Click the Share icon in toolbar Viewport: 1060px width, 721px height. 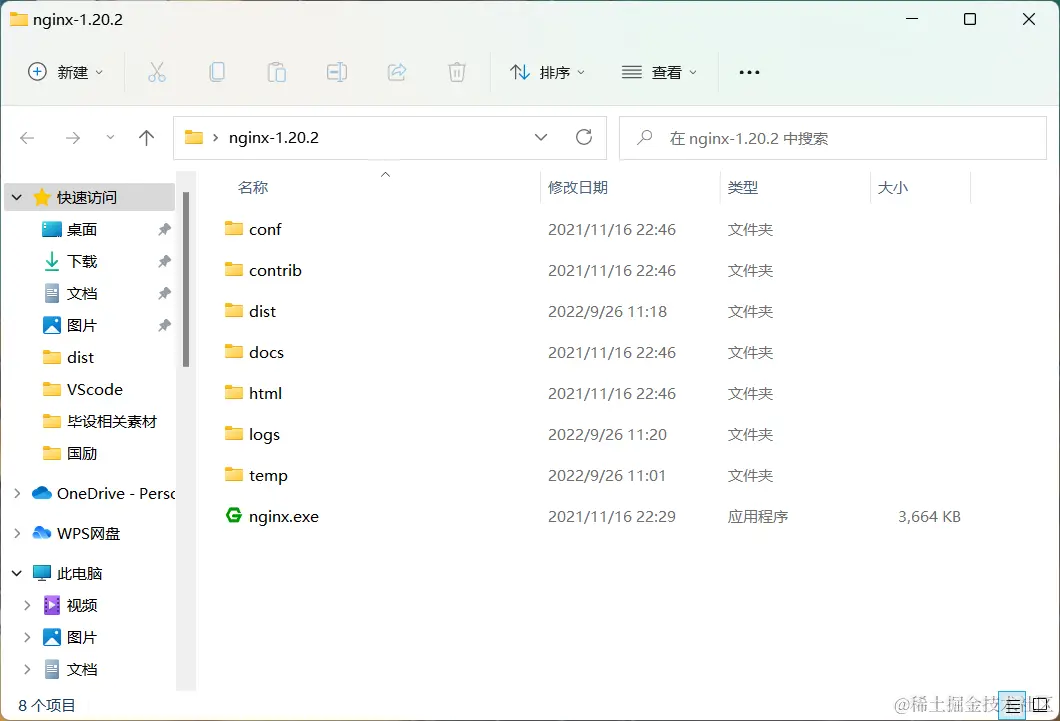pos(397,72)
